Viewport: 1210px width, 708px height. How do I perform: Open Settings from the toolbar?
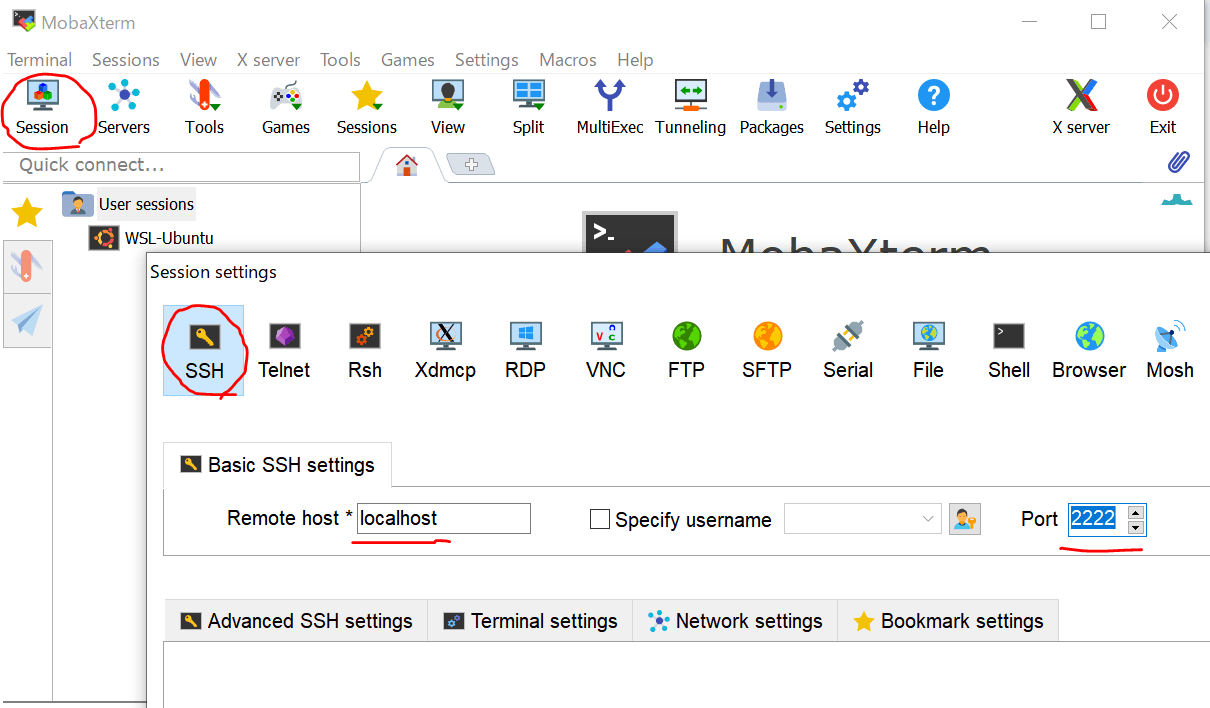pyautogui.click(x=853, y=108)
